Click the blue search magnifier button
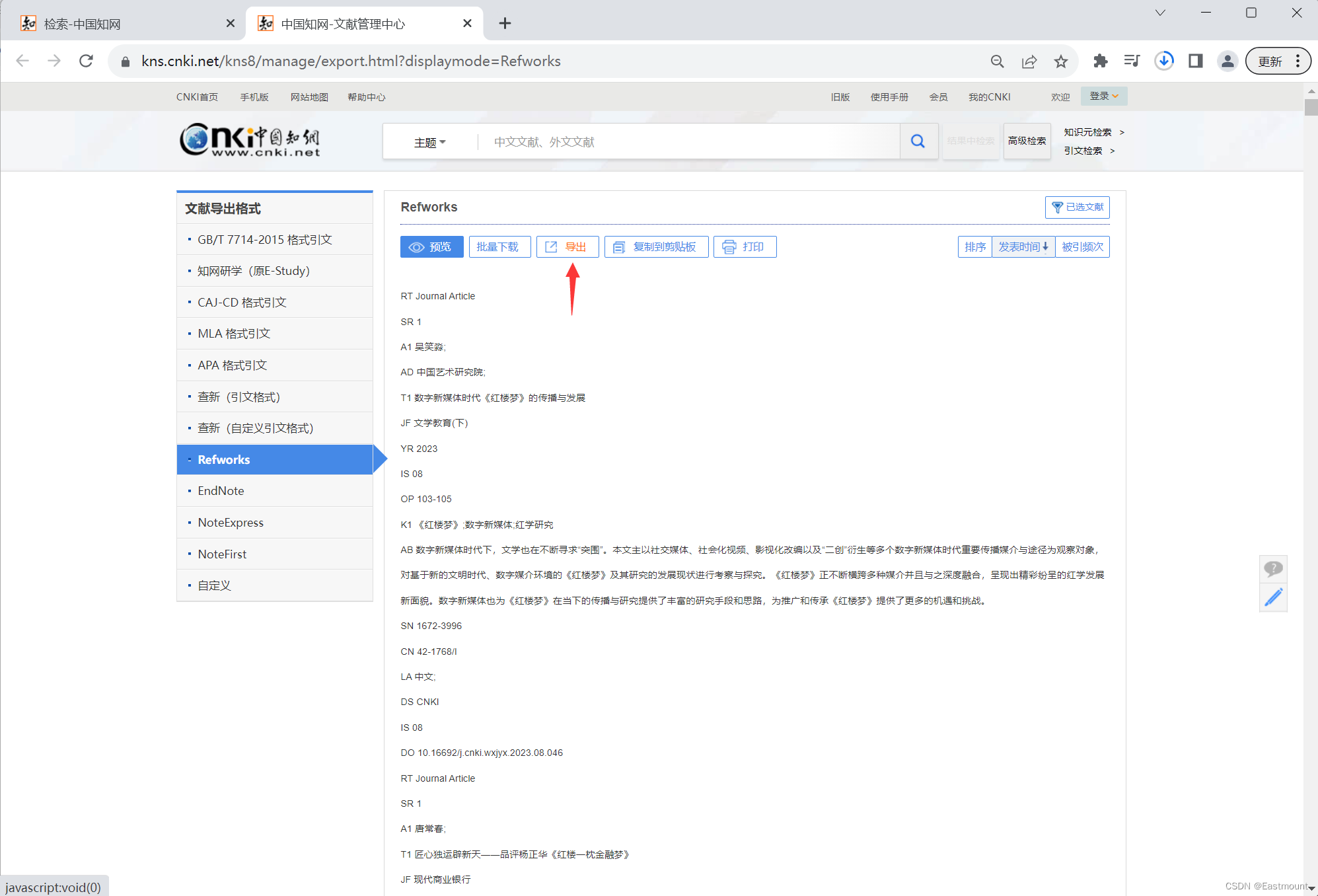This screenshot has width=1318, height=896. coord(918,141)
